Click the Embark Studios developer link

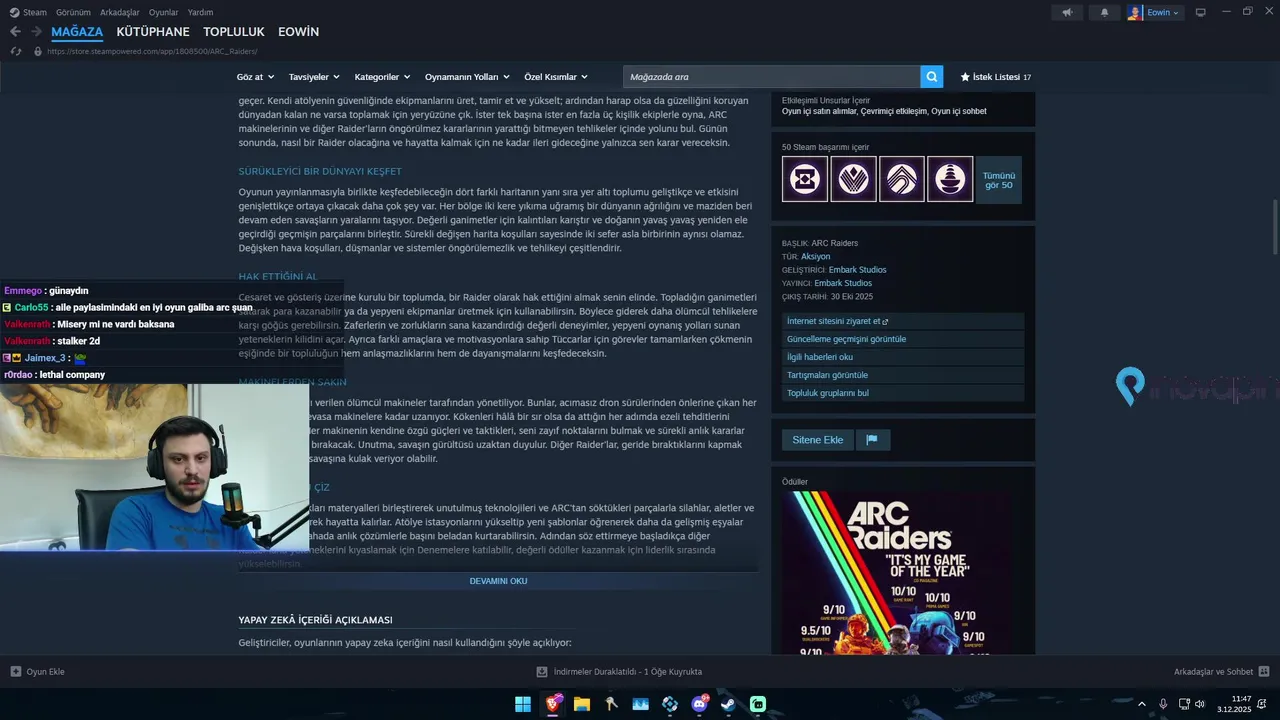(857, 270)
